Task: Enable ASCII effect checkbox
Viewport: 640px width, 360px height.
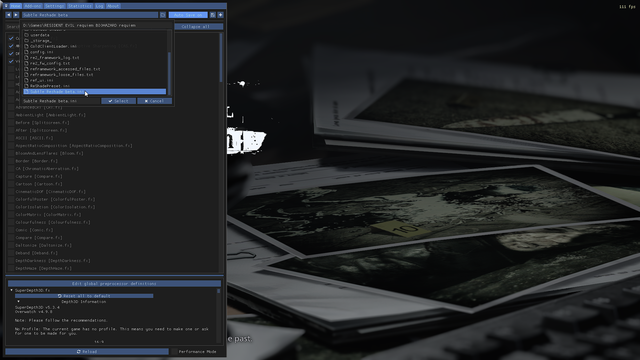Action: (x=11, y=138)
